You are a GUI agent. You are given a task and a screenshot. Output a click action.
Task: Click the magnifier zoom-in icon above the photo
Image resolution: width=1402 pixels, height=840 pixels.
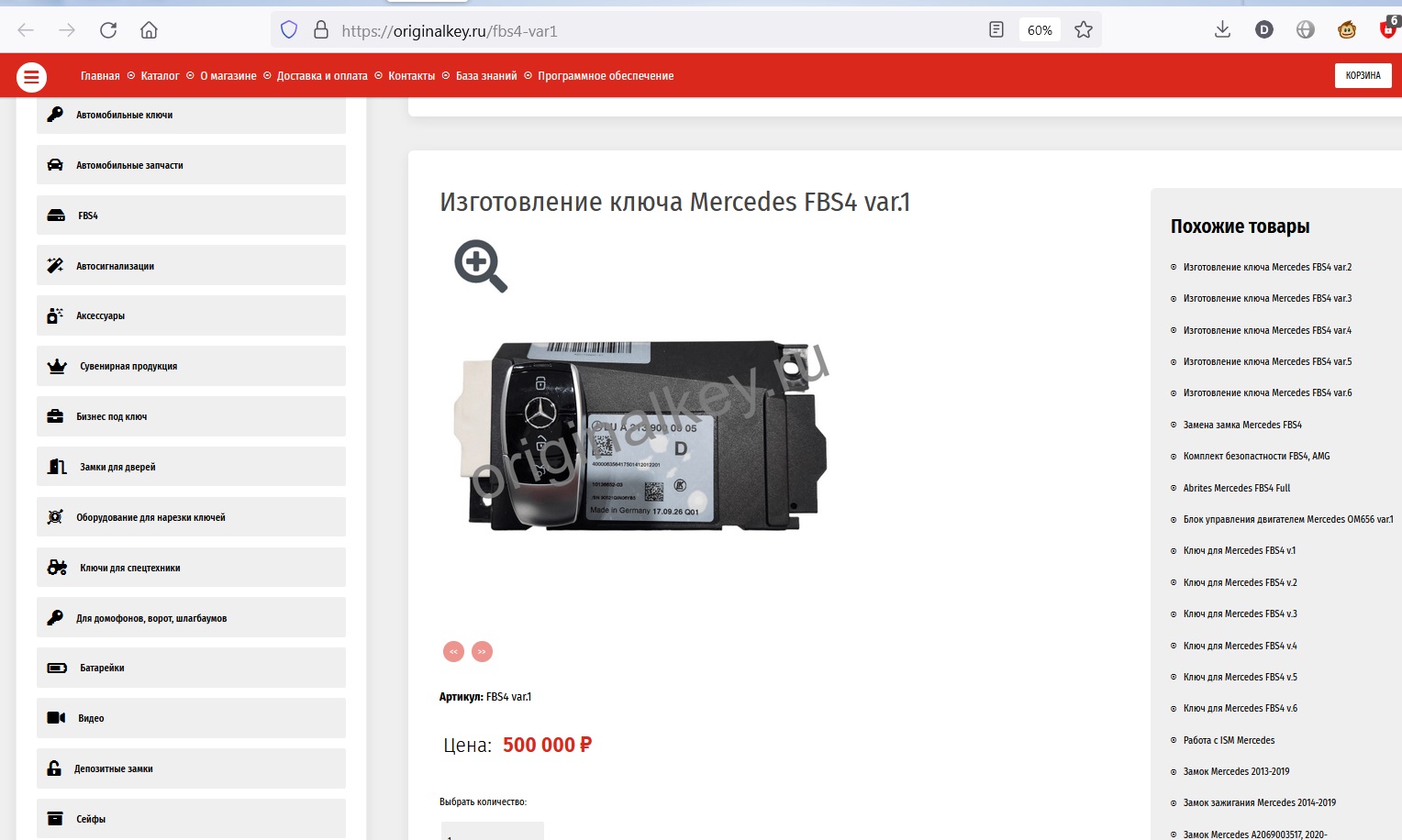481,266
